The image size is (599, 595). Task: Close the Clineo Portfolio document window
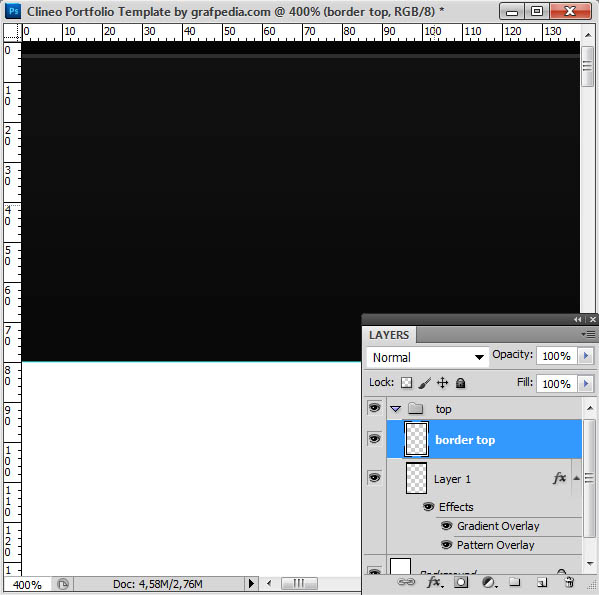tap(570, 11)
